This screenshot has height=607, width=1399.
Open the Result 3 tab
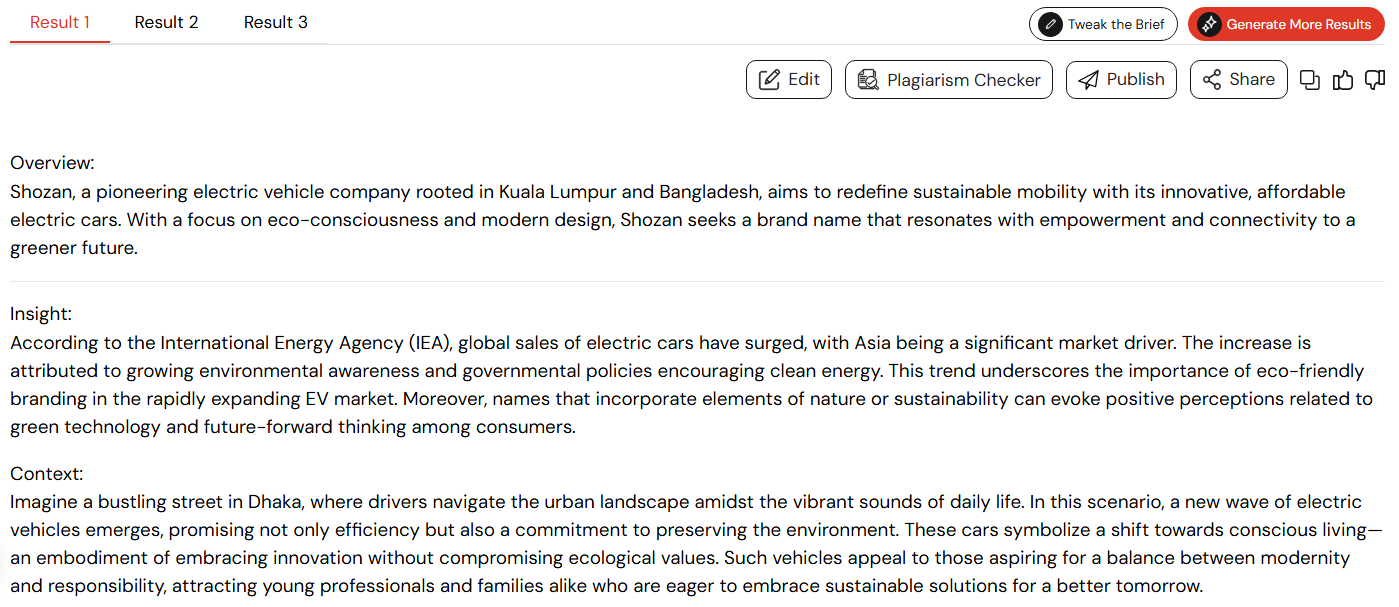276,22
